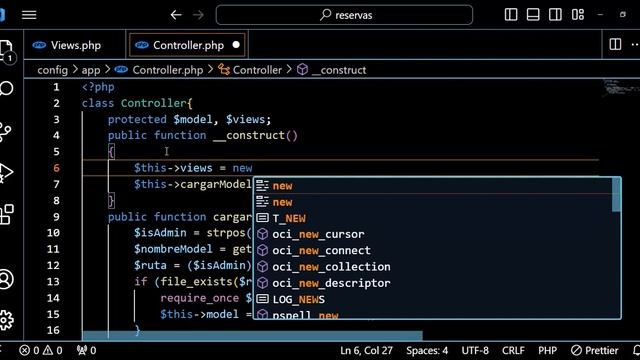
Task: Open Customize Layout options
Action: point(578,15)
